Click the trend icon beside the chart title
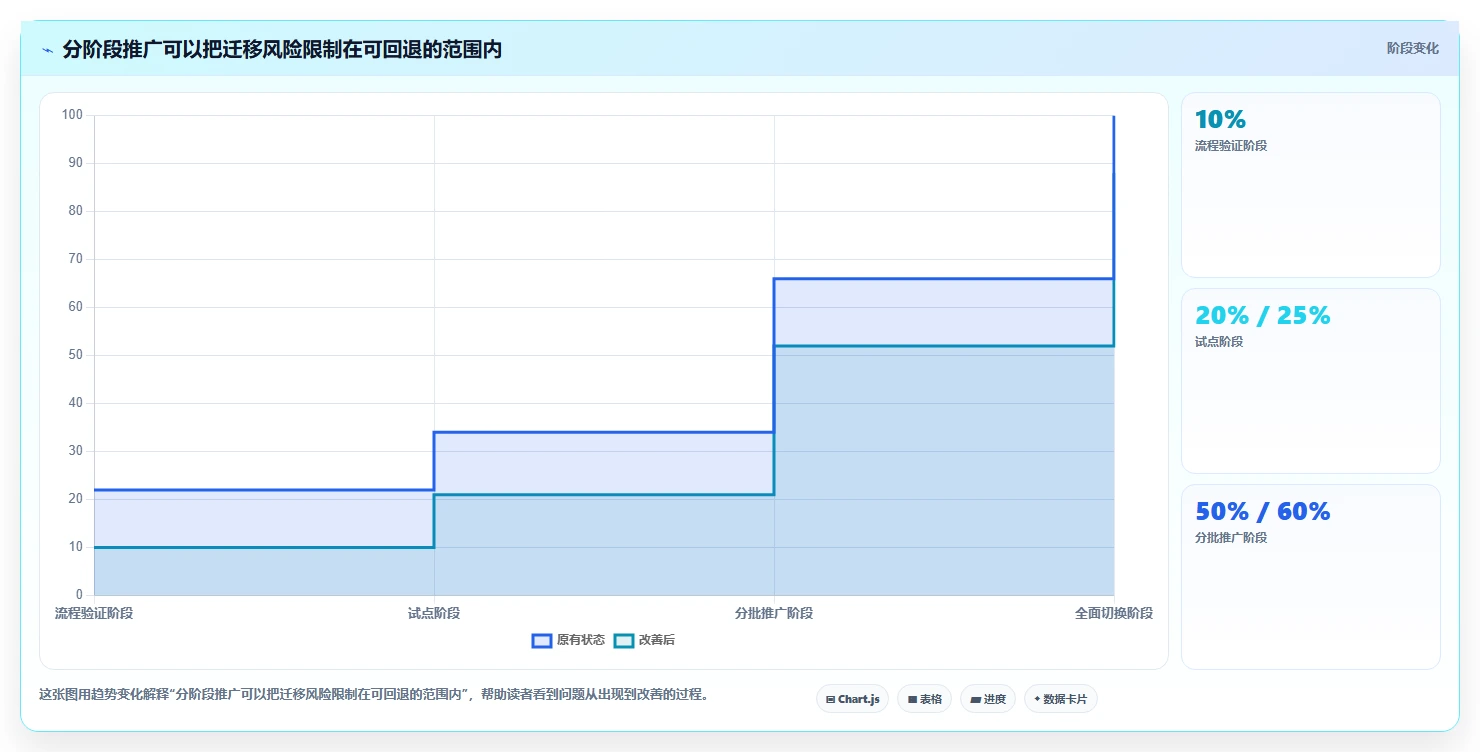1480x752 pixels. coord(47,50)
